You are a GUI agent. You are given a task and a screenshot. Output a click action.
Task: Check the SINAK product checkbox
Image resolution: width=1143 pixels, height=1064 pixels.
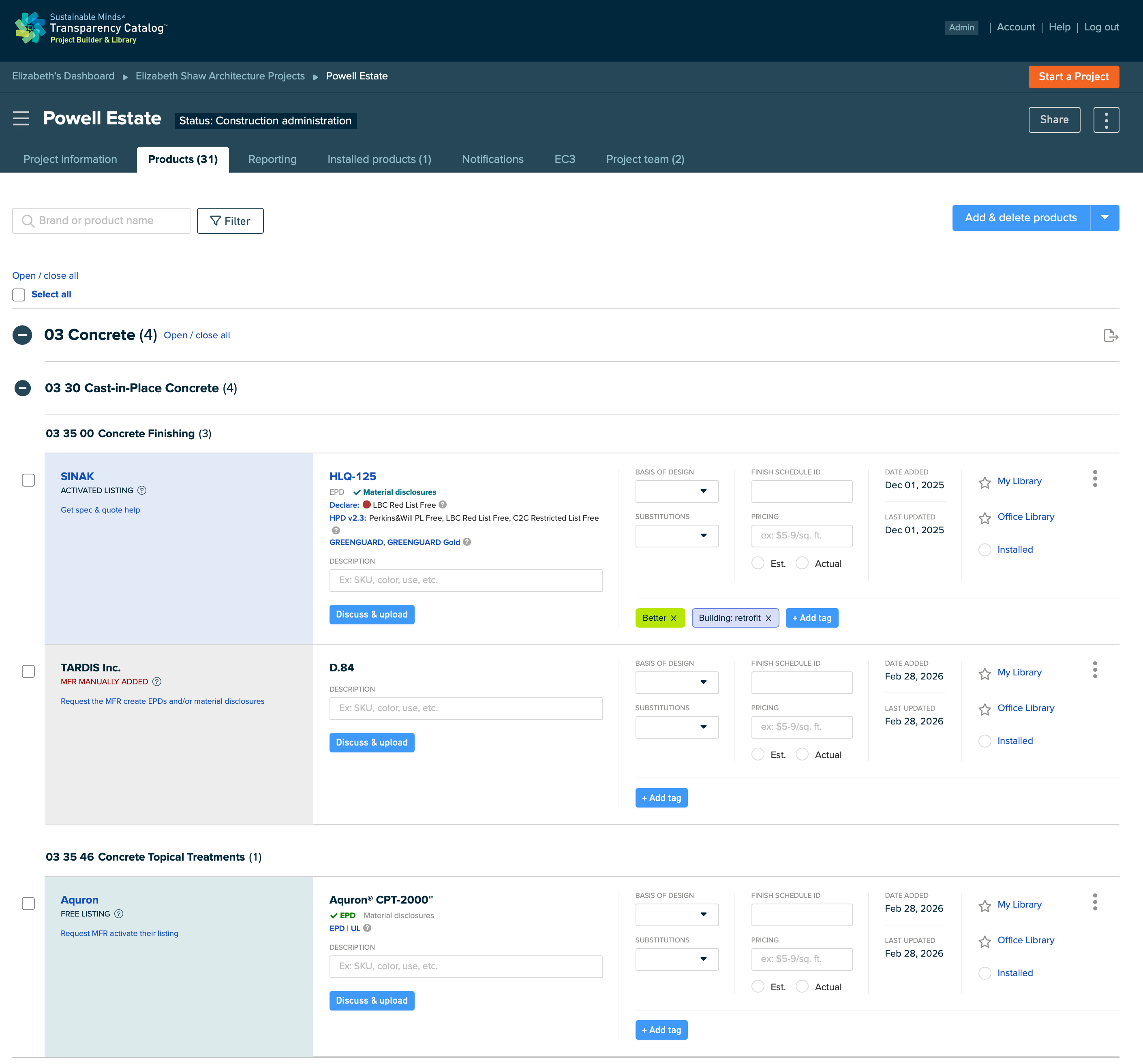[28, 480]
